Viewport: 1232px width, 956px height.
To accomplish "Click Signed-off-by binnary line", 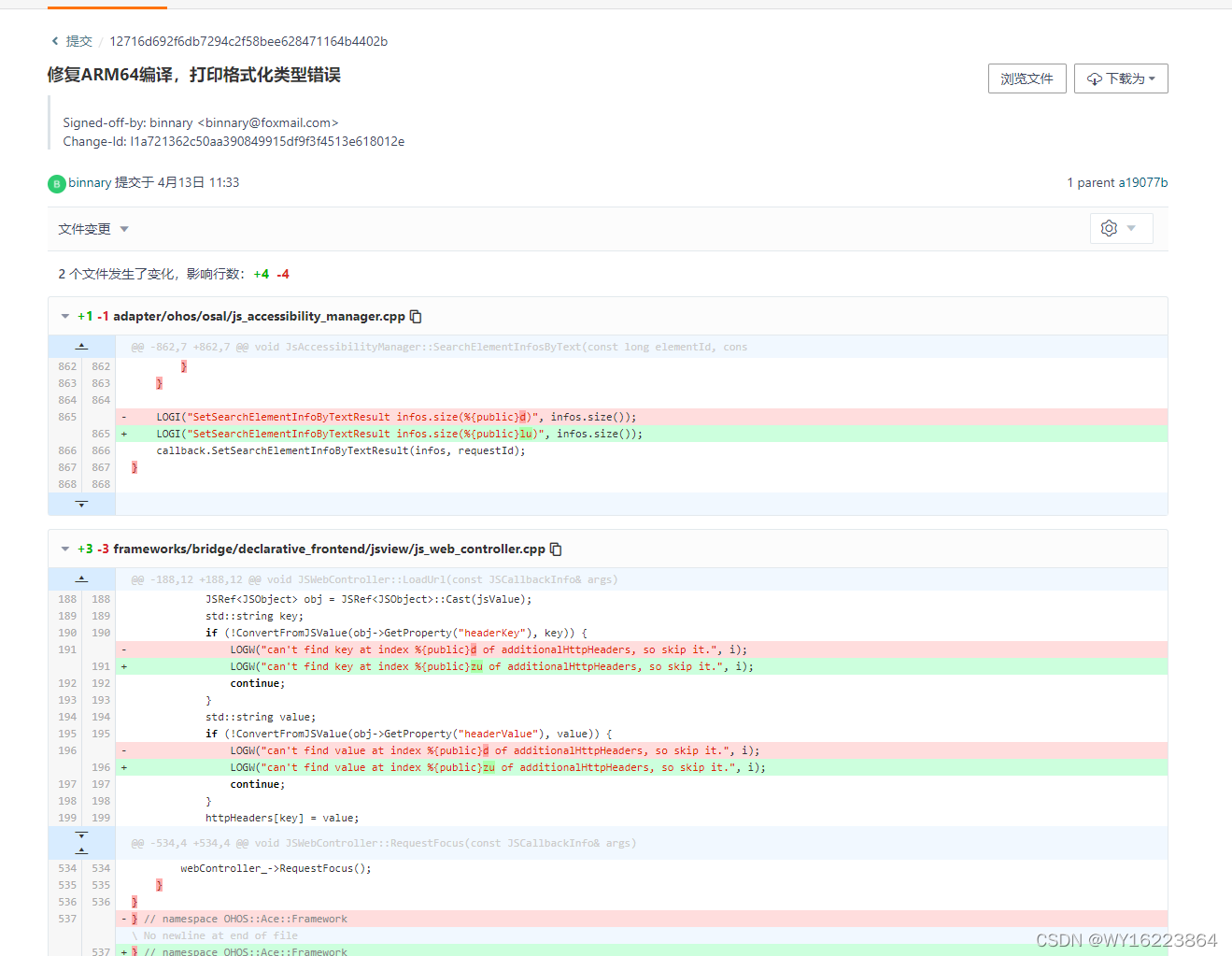I will 201,122.
